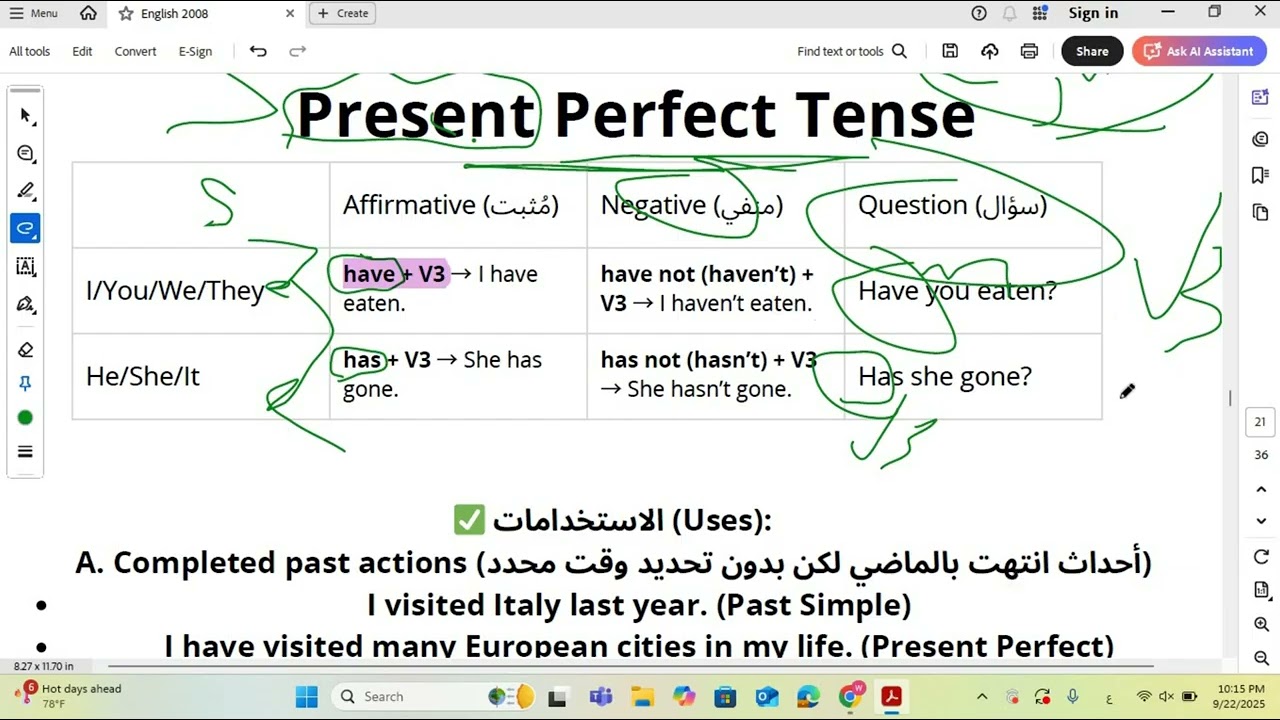Viewport: 1280px width, 720px height.
Task: Open Microsoft Store from taskbar
Action: 725,697
